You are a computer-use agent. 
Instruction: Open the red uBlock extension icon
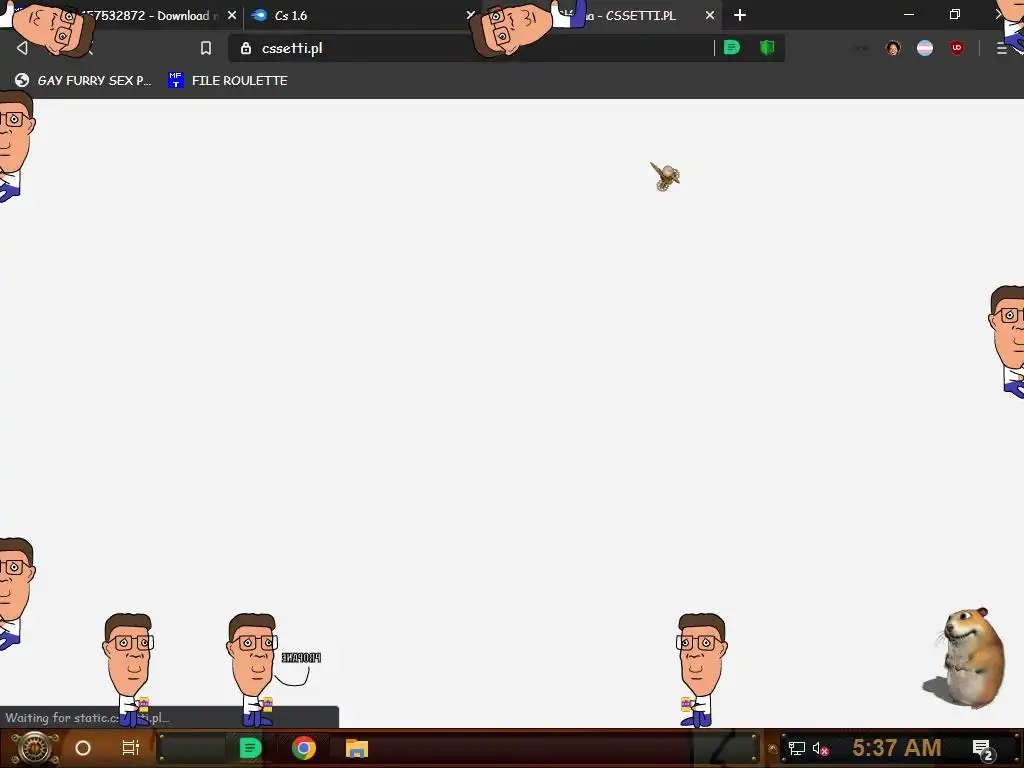[x=957, y=48]
